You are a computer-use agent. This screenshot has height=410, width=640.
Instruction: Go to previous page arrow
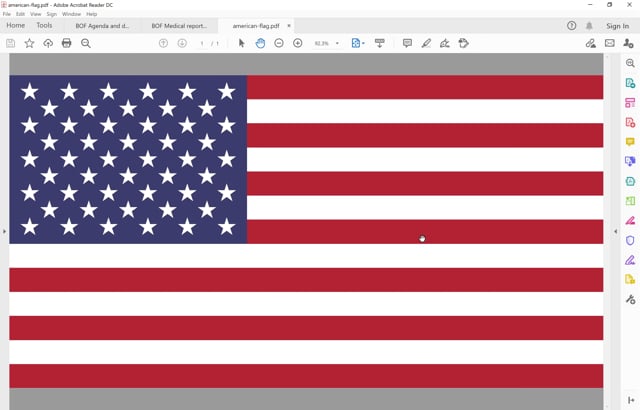(x=163, y=43)
